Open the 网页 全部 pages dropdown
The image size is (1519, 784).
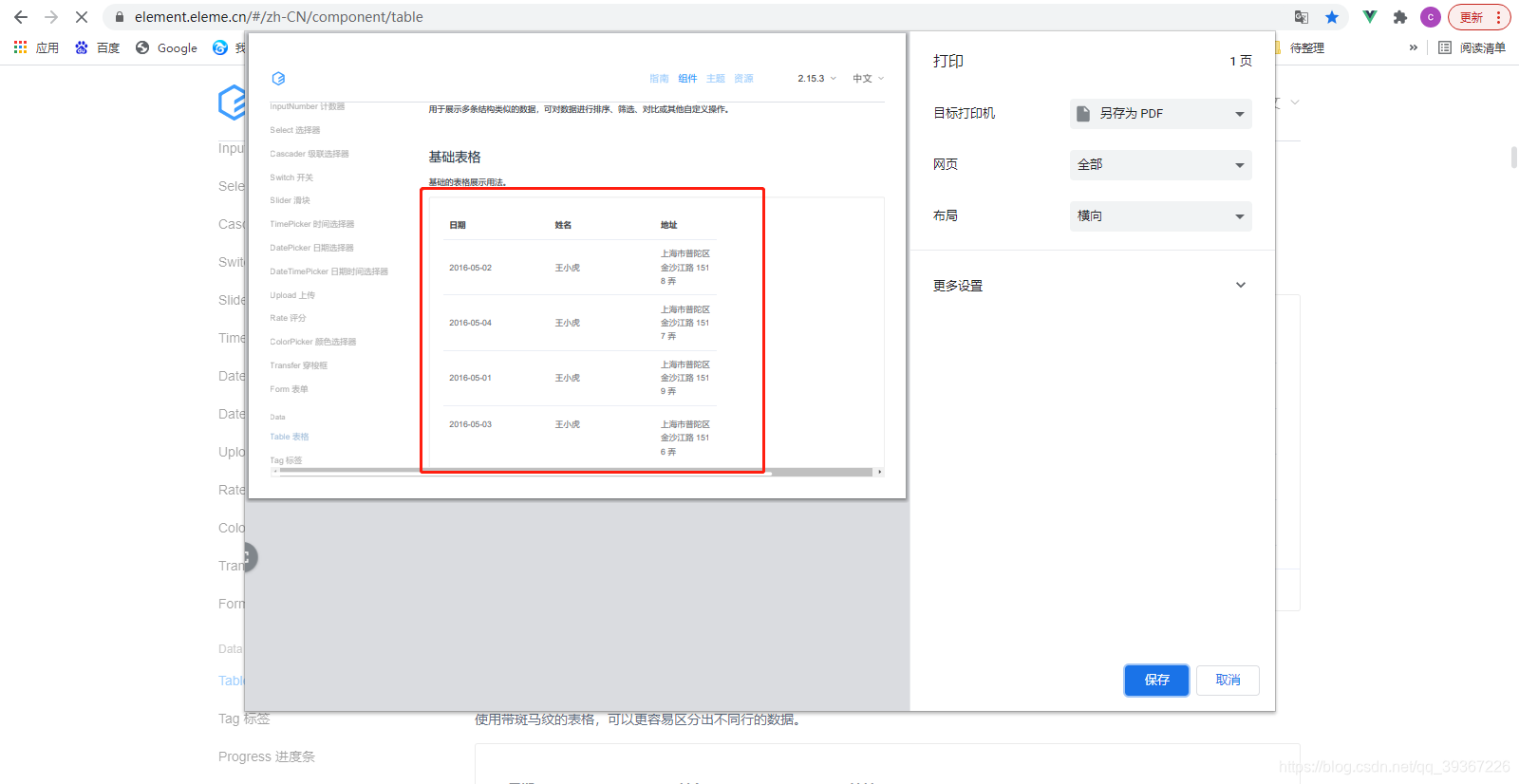pos(1160,165)
